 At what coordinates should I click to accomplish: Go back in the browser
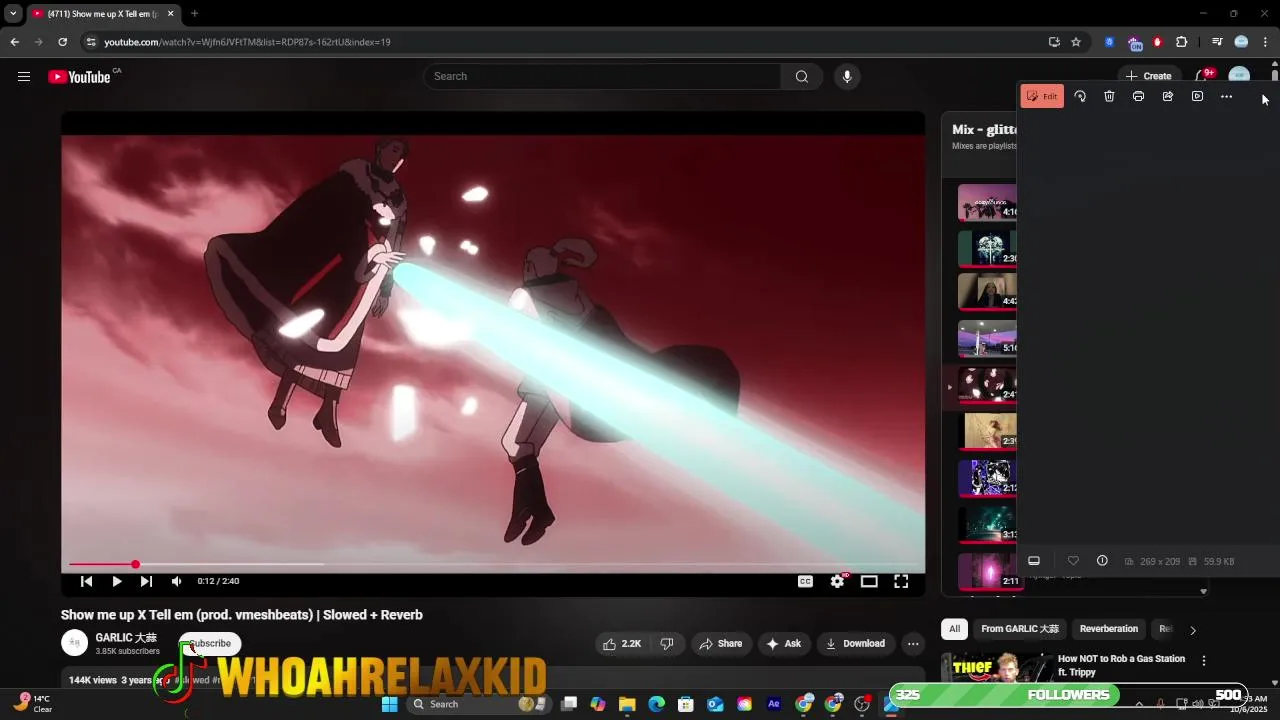[x=14, y=42]
